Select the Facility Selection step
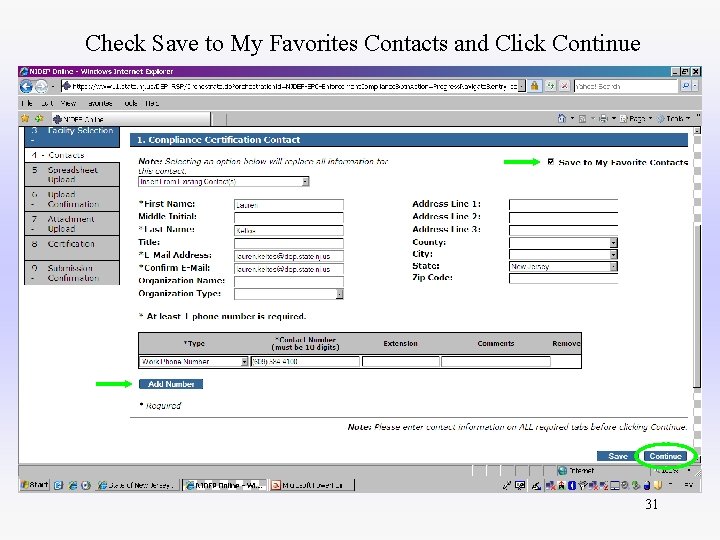 (72, 135)
